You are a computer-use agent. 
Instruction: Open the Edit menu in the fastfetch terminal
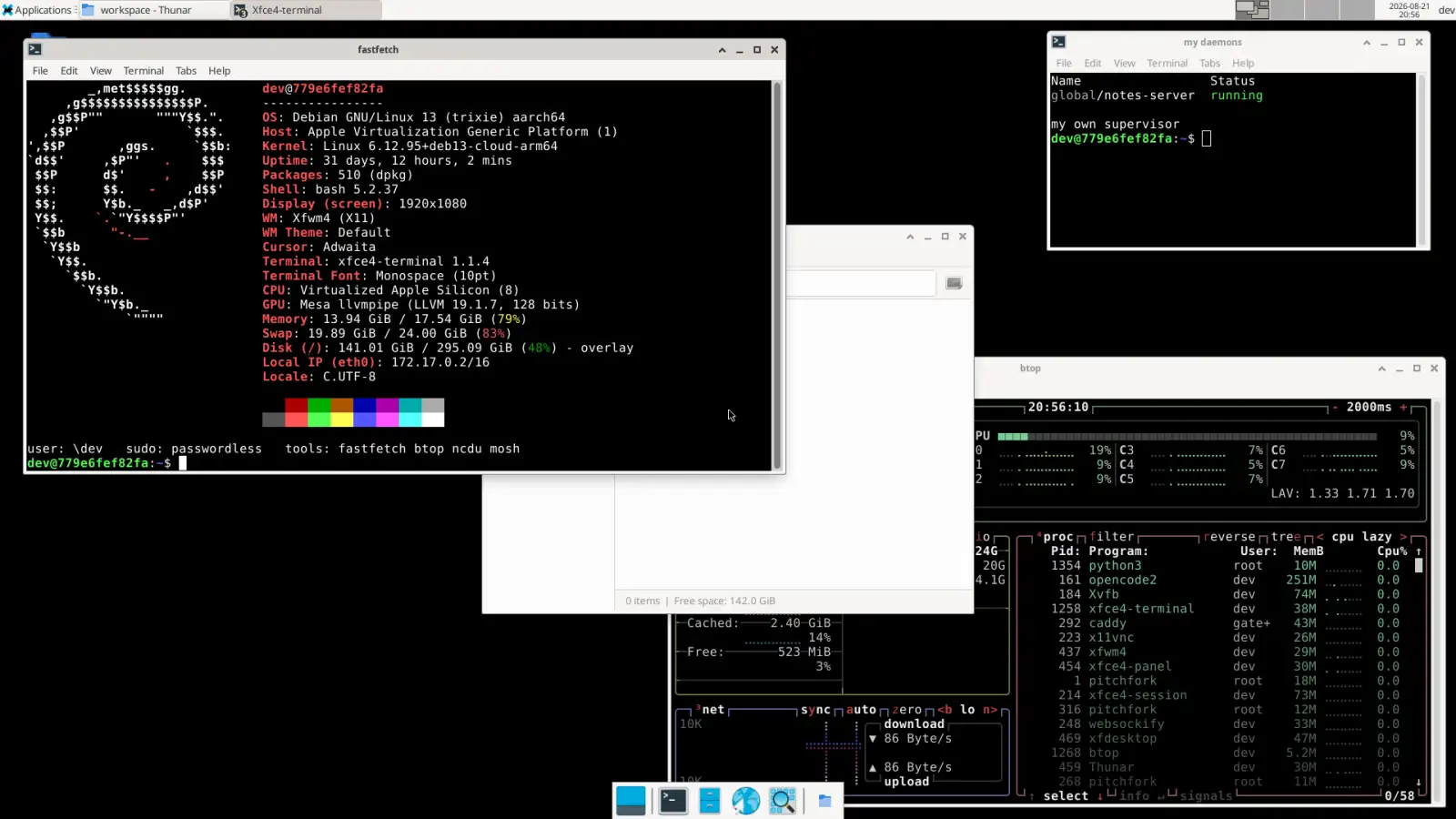coord(69,71)
